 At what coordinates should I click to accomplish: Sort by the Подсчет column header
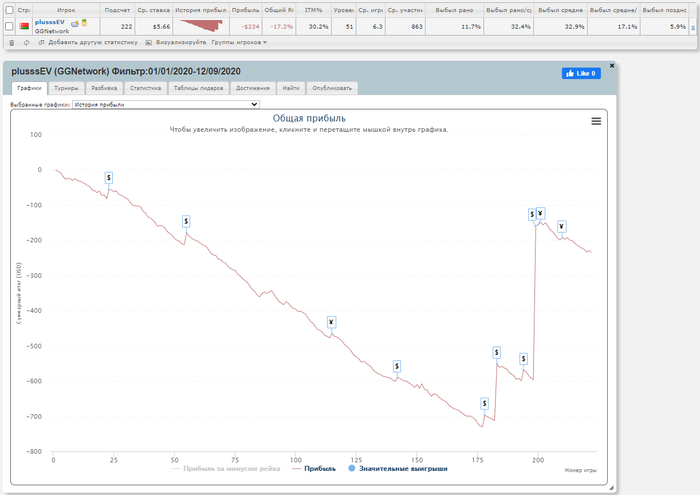point(117,10)
